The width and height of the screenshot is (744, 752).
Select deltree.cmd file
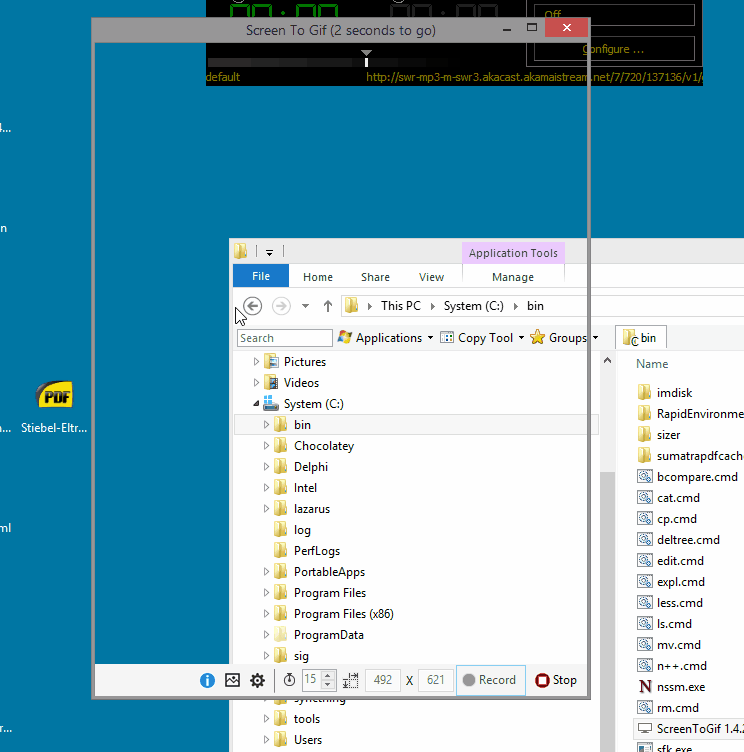click(688, 540)
